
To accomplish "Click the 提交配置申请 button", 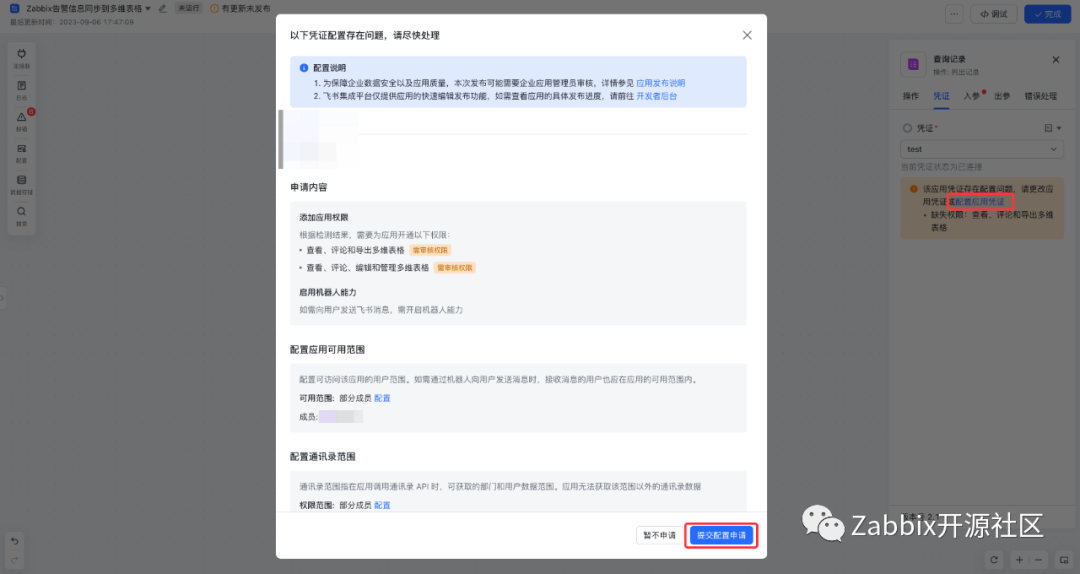I will tap(721, 535).
